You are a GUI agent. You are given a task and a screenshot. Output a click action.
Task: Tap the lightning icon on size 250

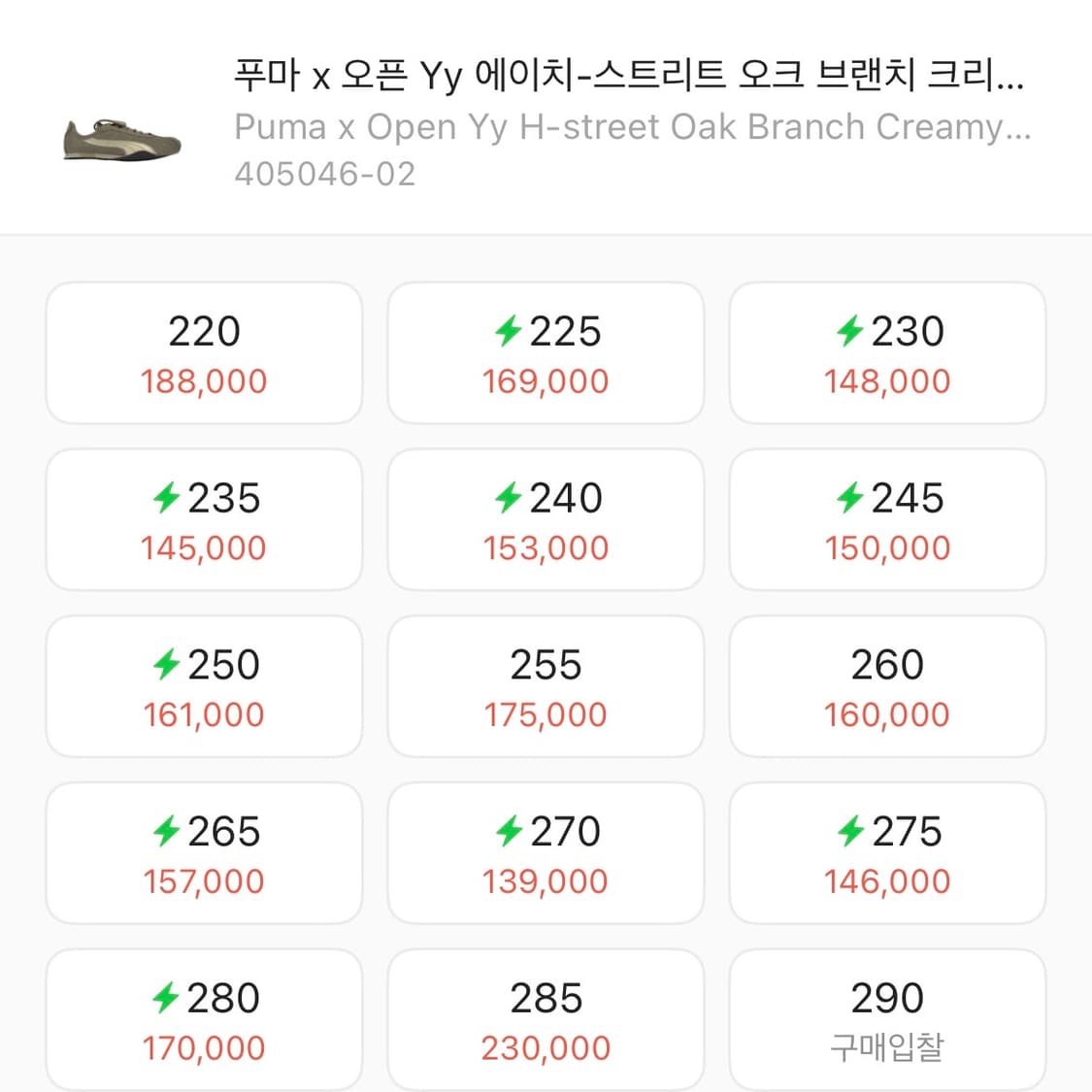(167, 665)
